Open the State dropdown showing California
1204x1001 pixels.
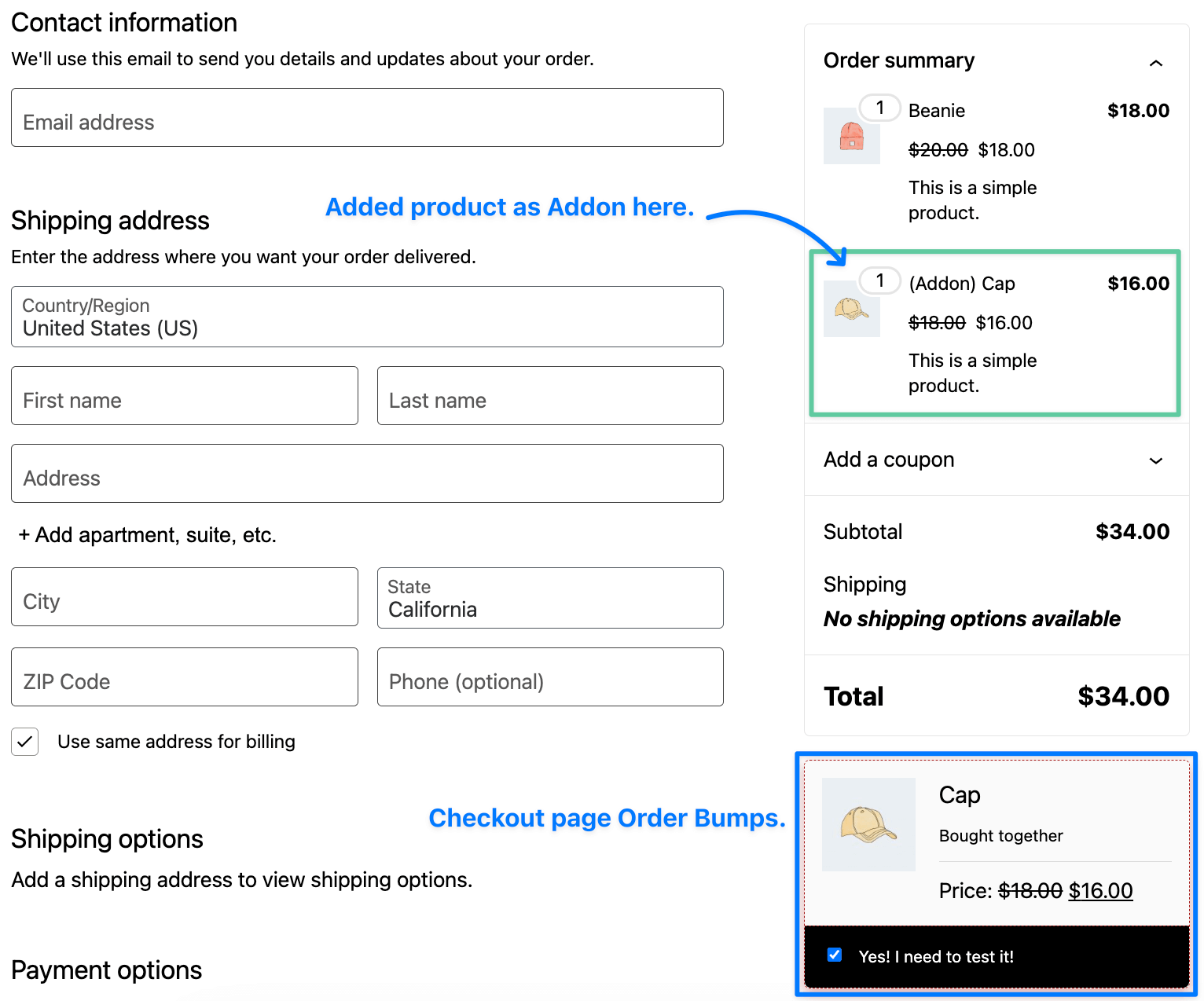(x=550, y=598)
